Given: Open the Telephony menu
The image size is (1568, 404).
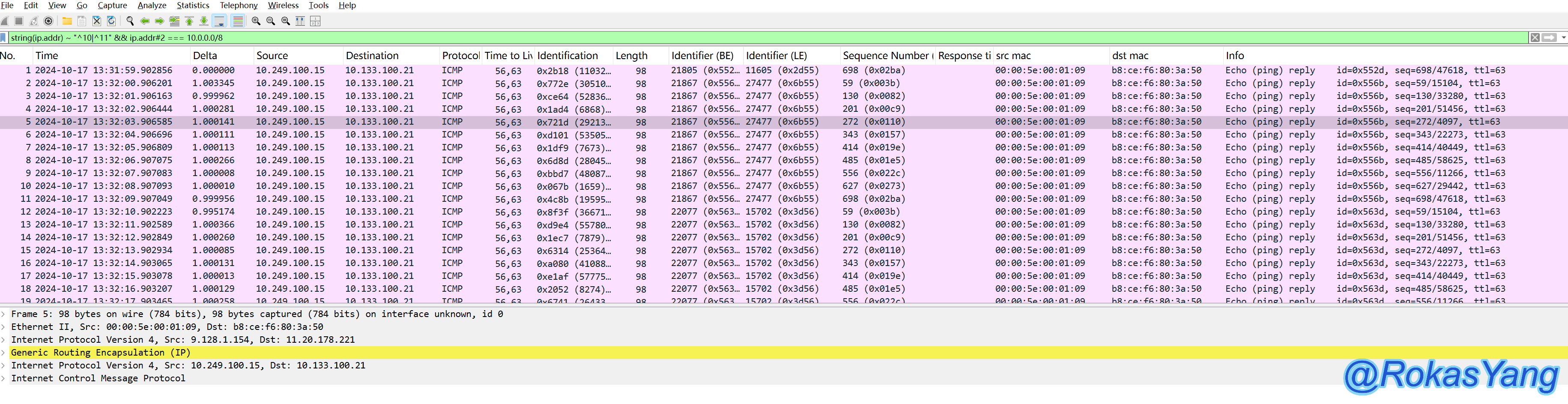Looking at the screenshot, I should 239,6.
